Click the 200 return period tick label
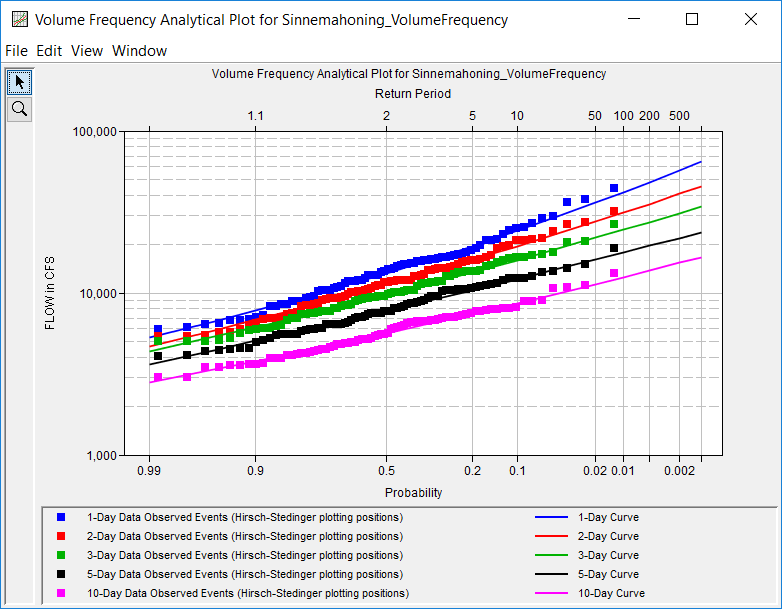This screenshot has width=782, height=609. [x=649, y=116]
